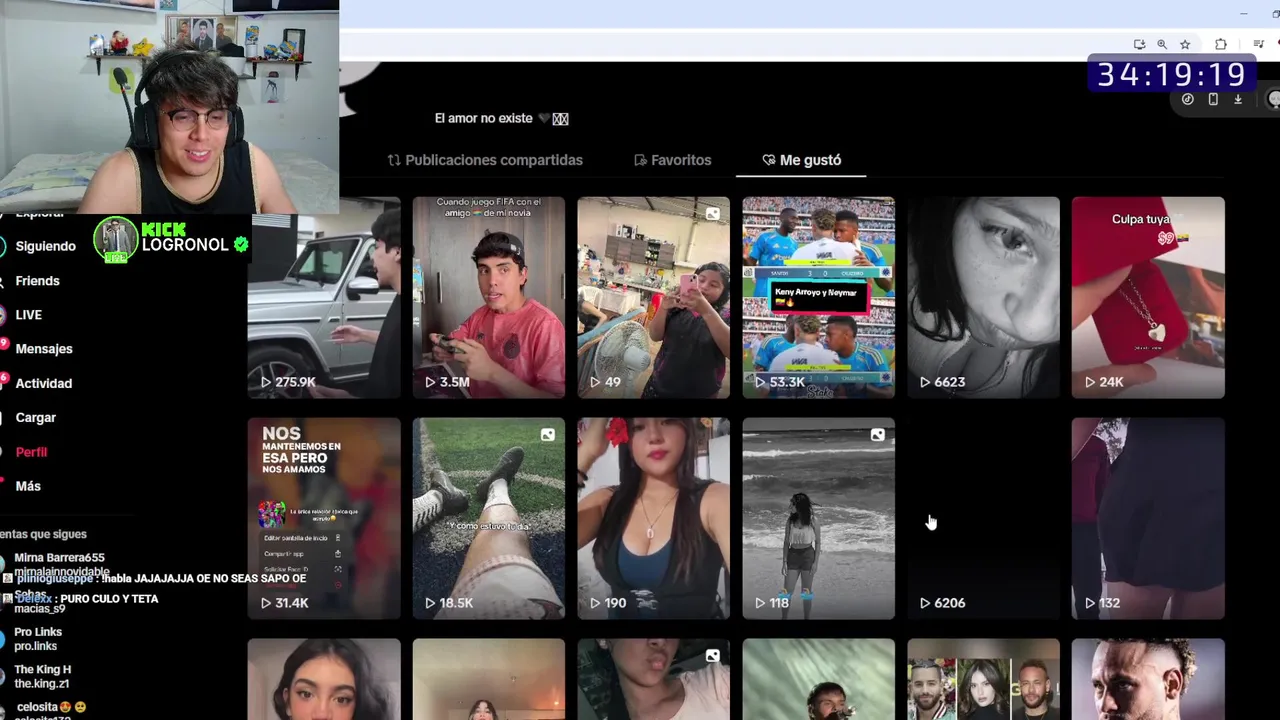Open the LIVE section
Viewport: 1280px width, 720px height.
tap(28, 315)
